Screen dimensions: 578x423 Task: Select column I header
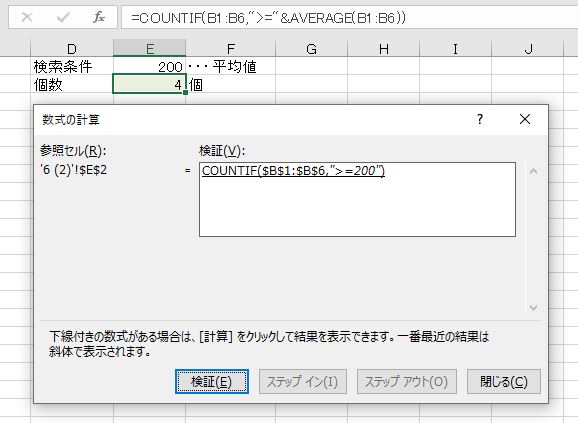coord(456,49)
